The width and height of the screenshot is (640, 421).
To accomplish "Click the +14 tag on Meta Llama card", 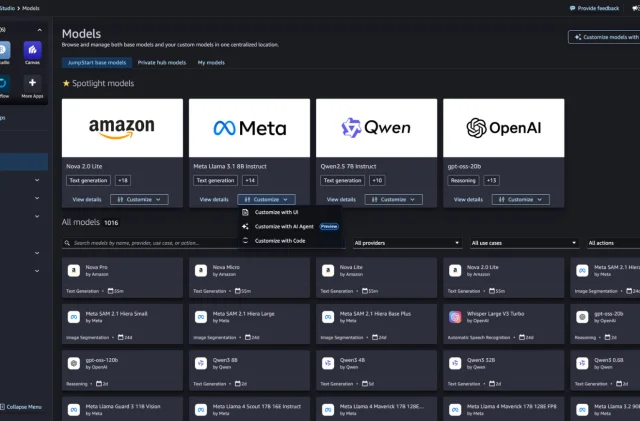I will click(250, 180).
